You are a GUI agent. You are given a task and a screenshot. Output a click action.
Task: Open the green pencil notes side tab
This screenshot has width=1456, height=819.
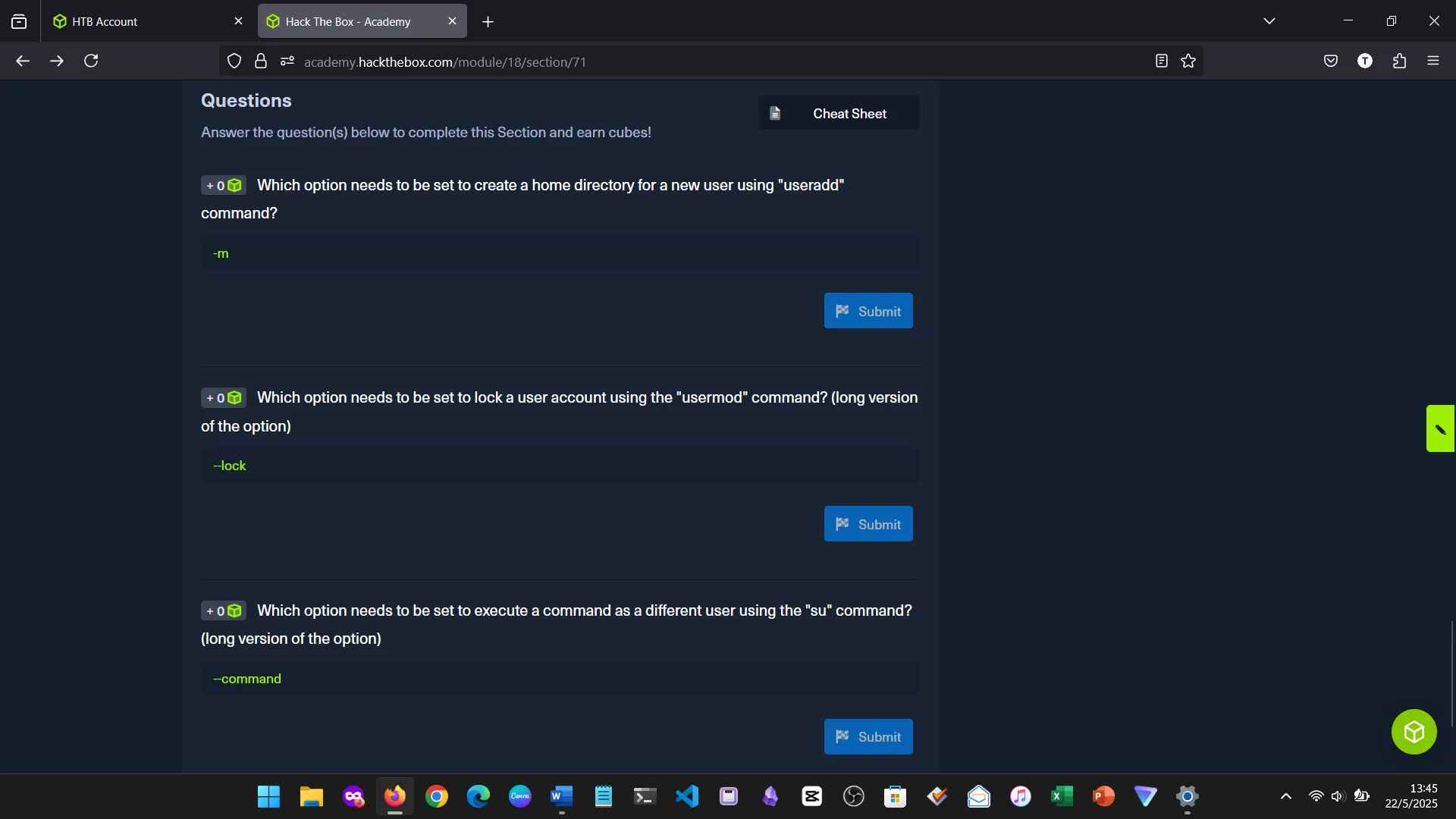[x=1440, y=429]
